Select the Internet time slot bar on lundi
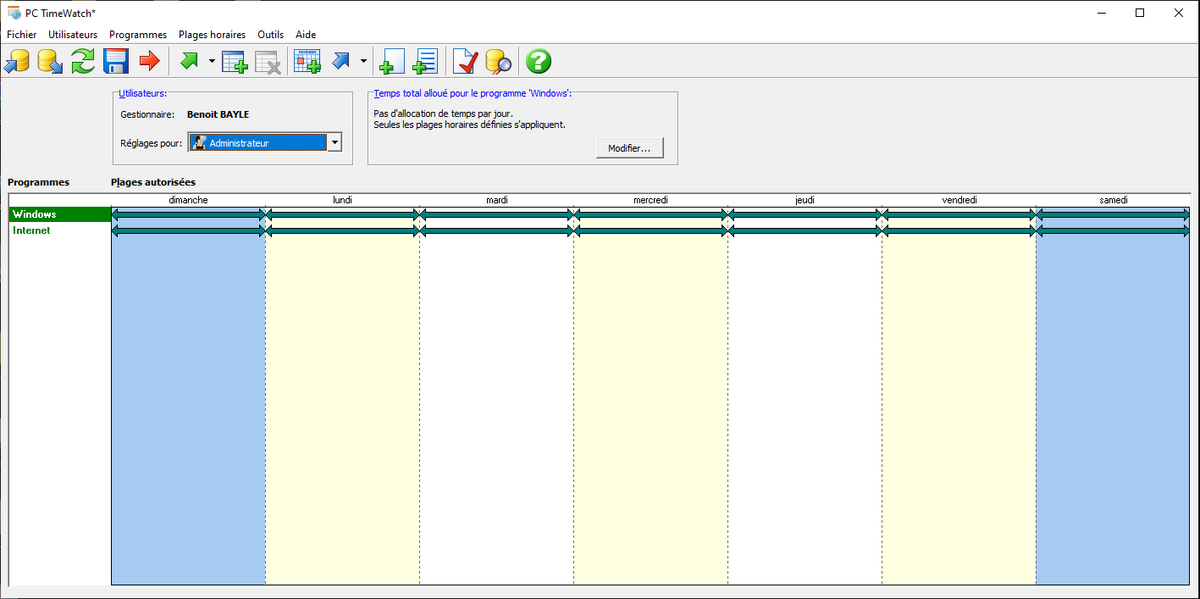The height and width of the screenshot is (599, 1200). (x=342, y=231)
